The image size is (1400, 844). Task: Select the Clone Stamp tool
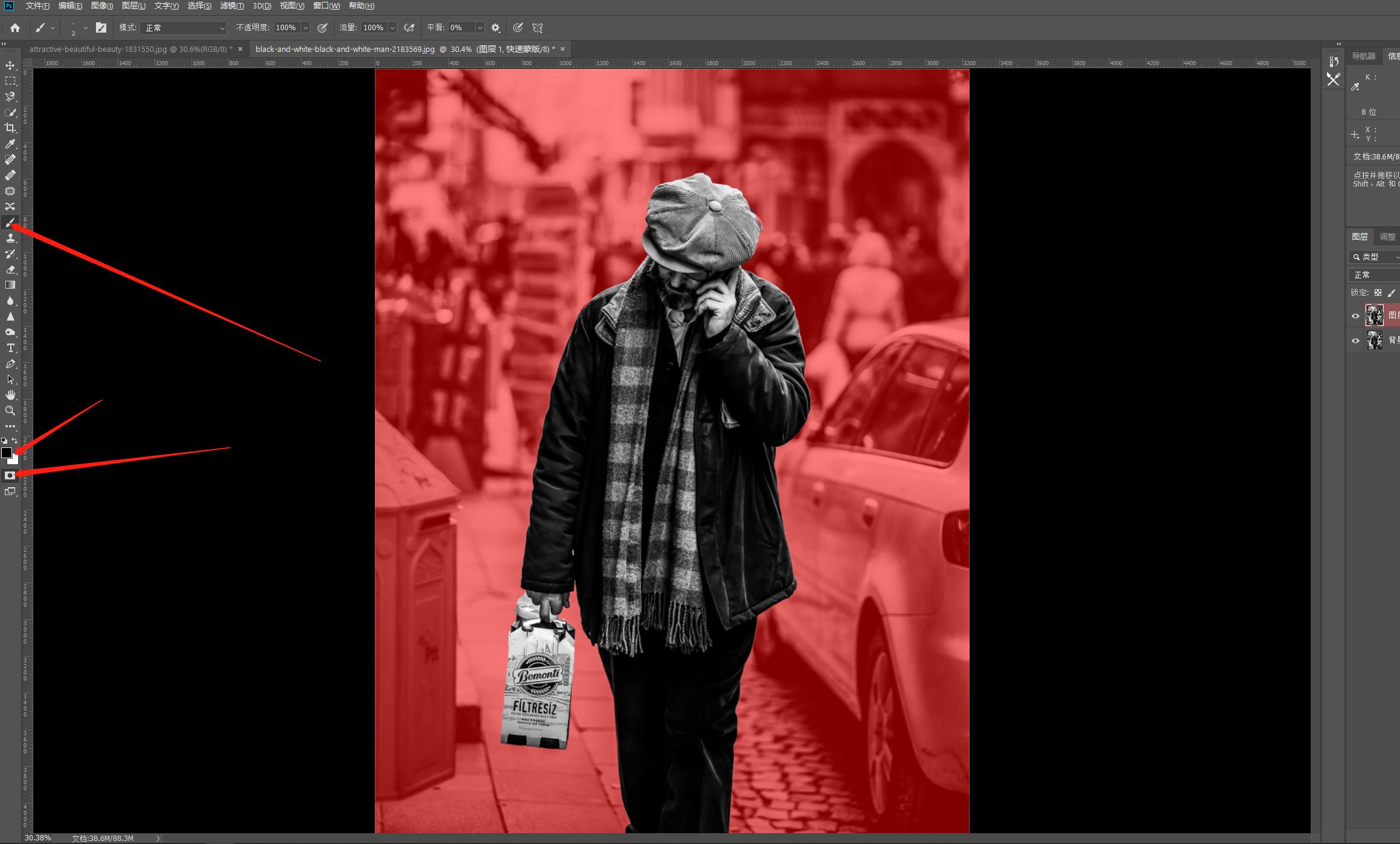(10, 238)
